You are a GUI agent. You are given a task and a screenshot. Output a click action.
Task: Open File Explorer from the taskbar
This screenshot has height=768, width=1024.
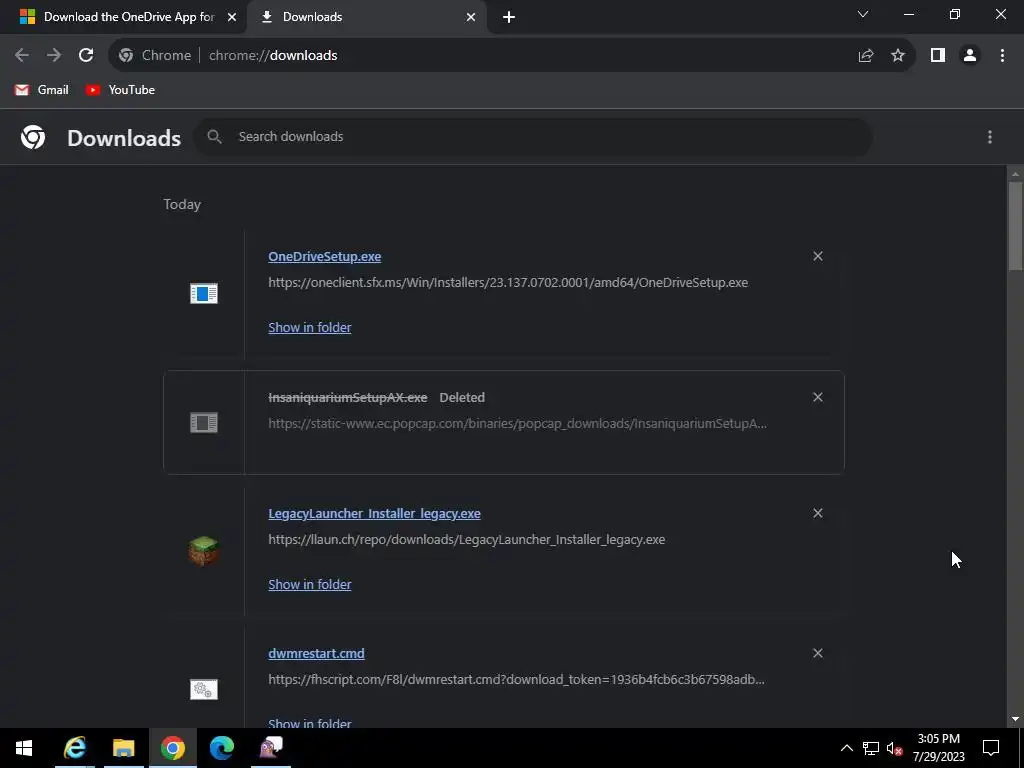(x=123, y=748)
